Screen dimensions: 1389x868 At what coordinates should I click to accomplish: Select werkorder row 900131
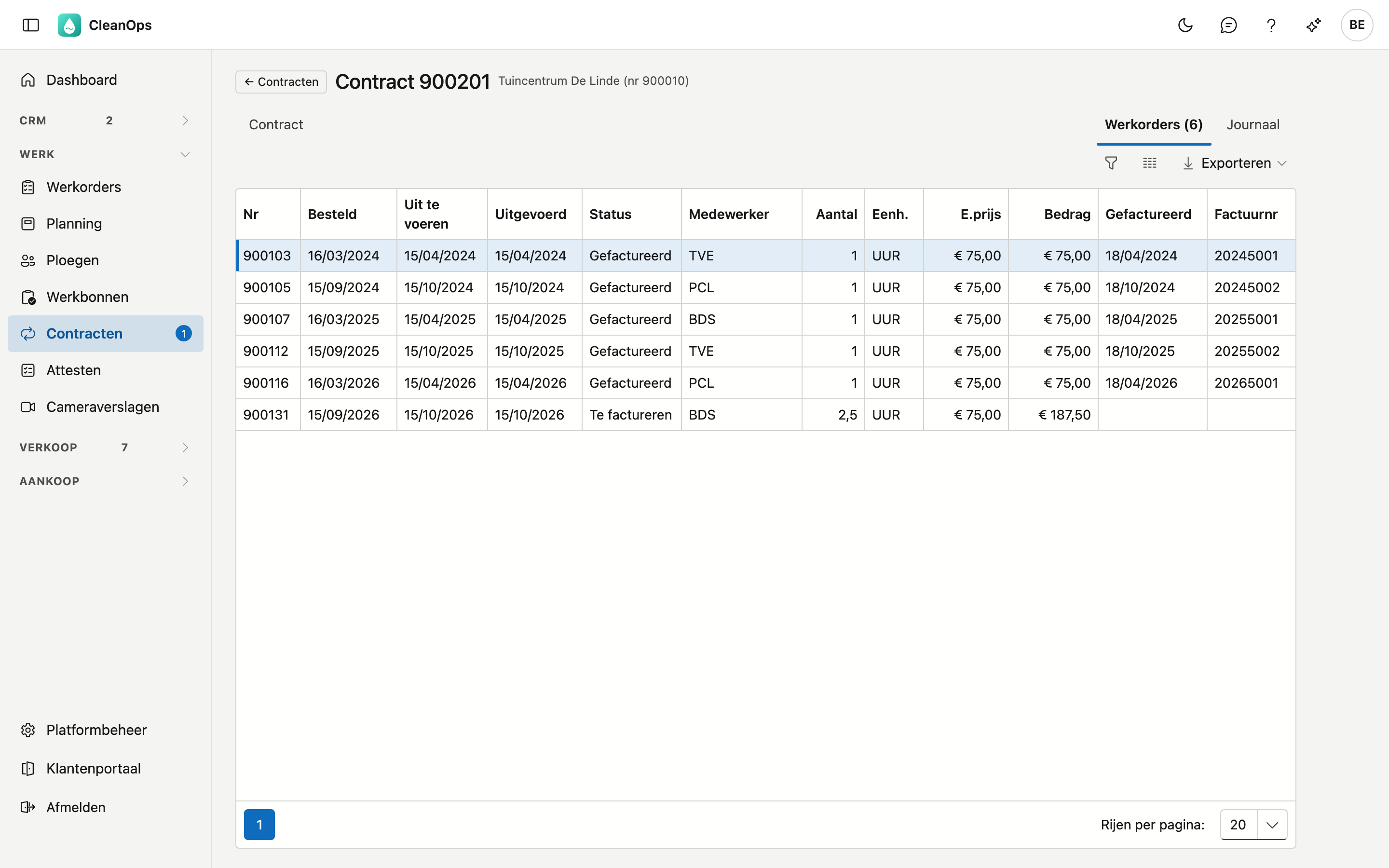(x=766, y=415)
